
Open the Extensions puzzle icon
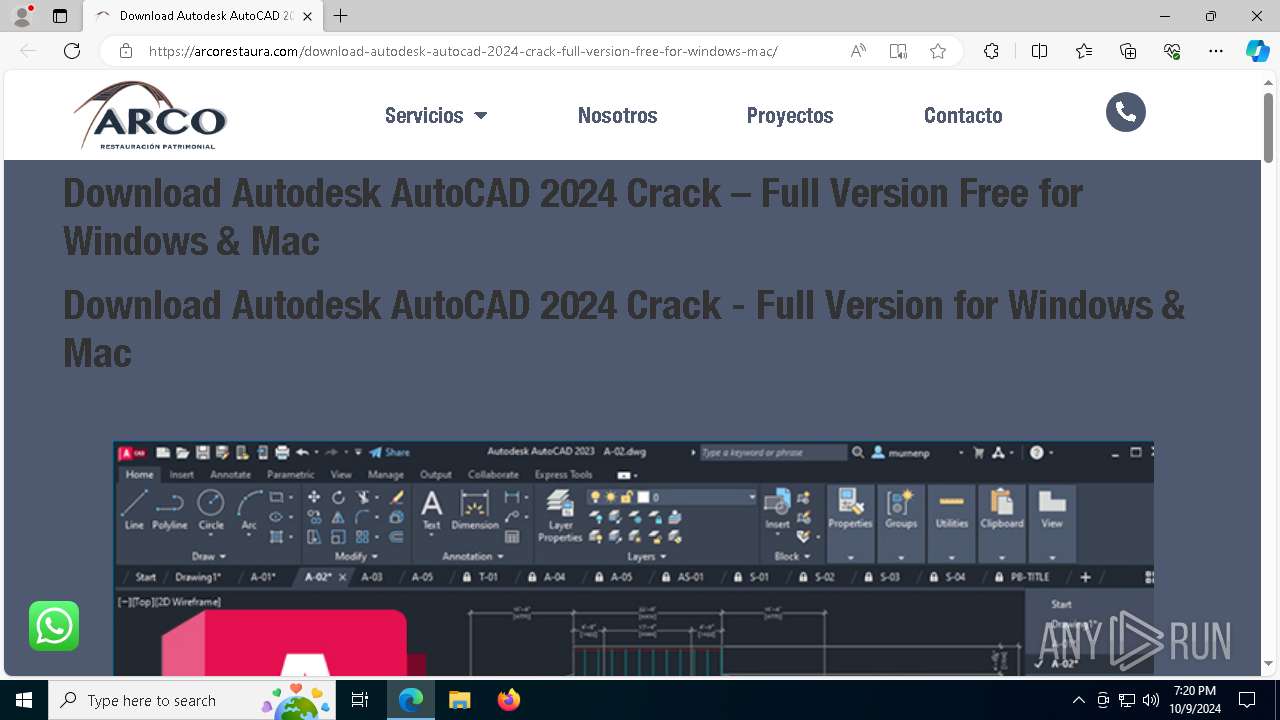(991, 51)
